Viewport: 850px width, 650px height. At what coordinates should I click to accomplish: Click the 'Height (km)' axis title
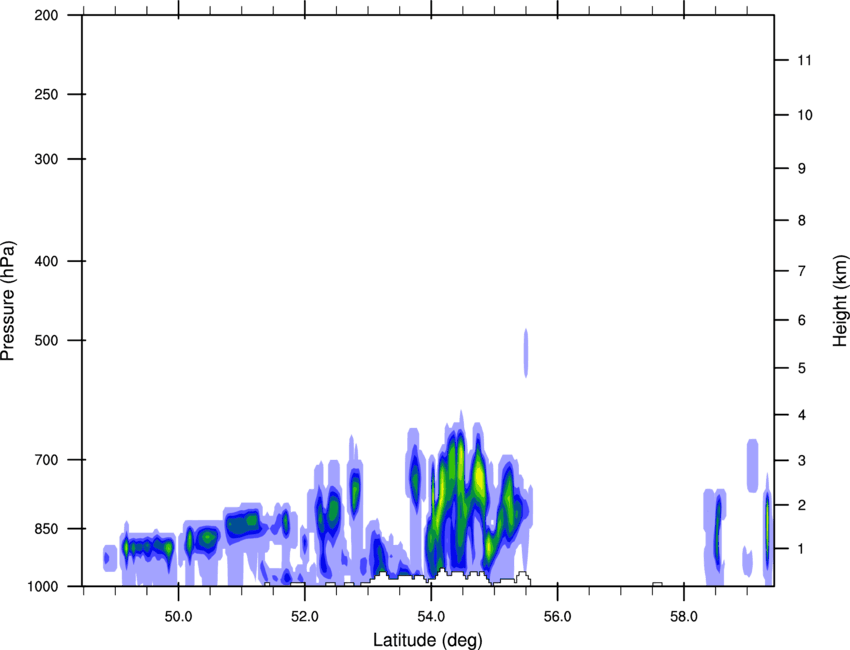coord(840,300)
